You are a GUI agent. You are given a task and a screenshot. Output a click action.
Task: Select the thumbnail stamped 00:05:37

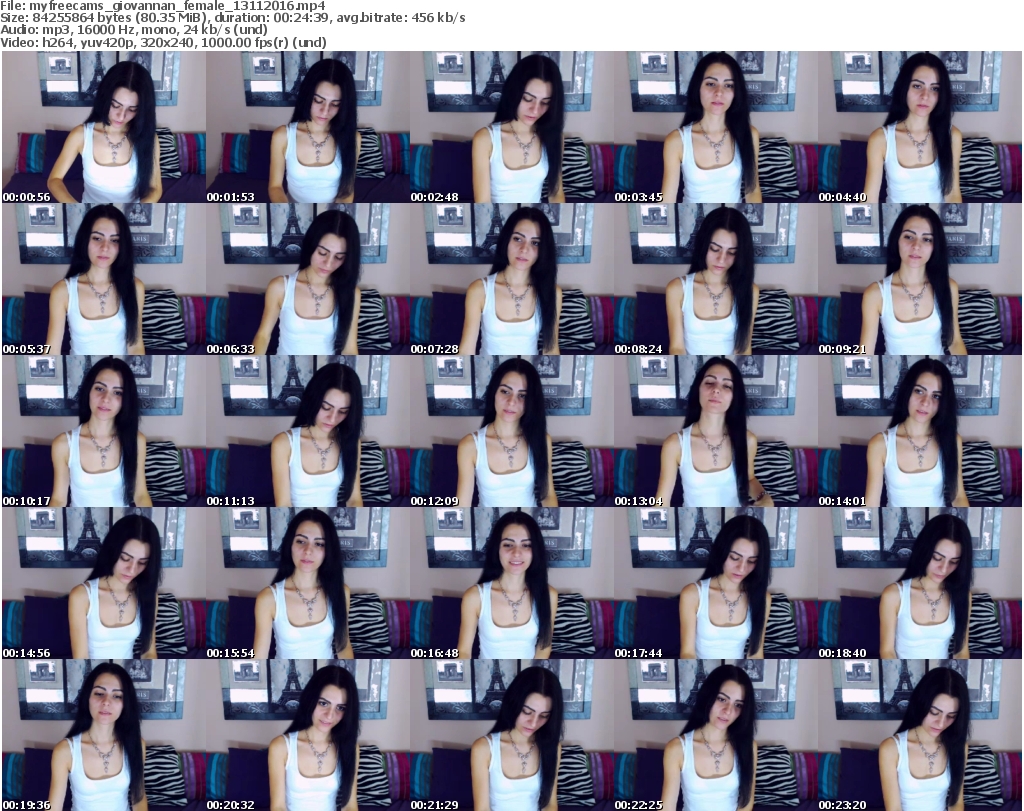pos(104,279)
